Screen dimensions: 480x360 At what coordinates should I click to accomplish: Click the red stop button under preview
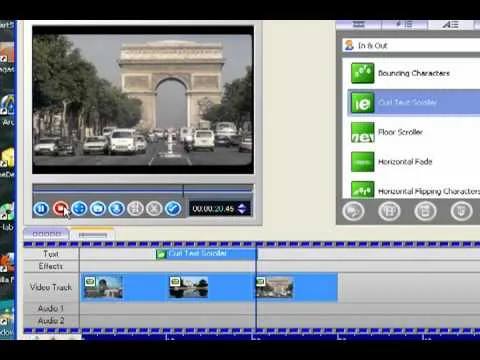point(60,209)
